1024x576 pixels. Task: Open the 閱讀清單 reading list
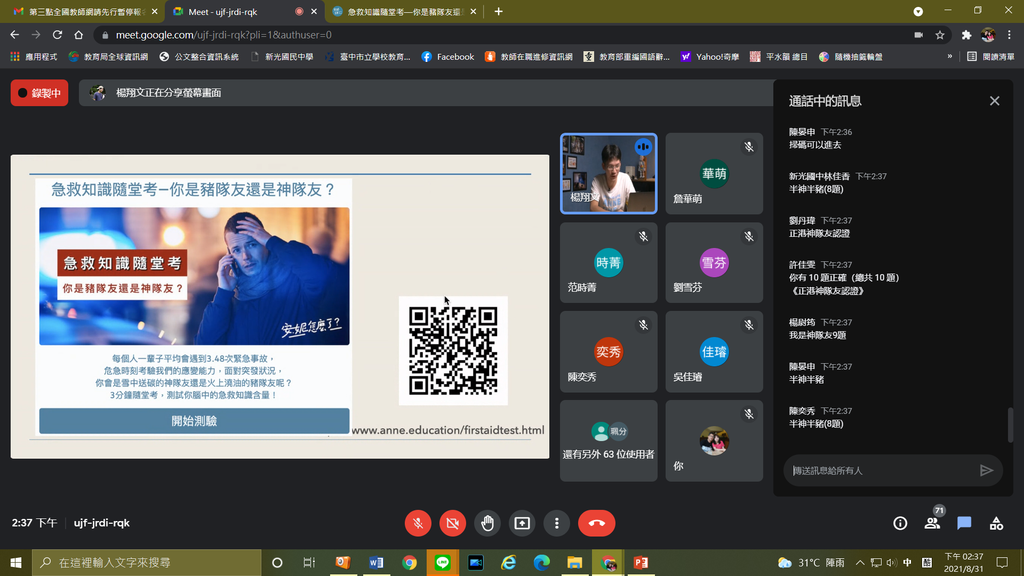click(991, 57)
